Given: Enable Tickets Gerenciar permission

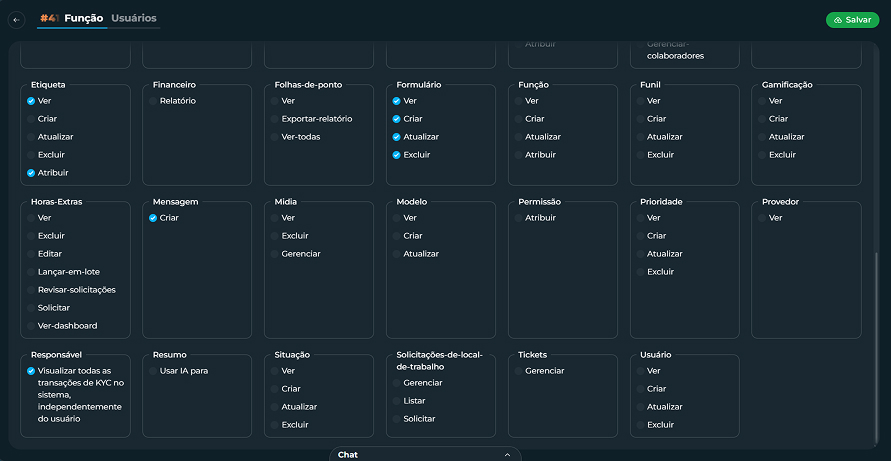Looking at the screenshot, I should [x=518, y=371].
